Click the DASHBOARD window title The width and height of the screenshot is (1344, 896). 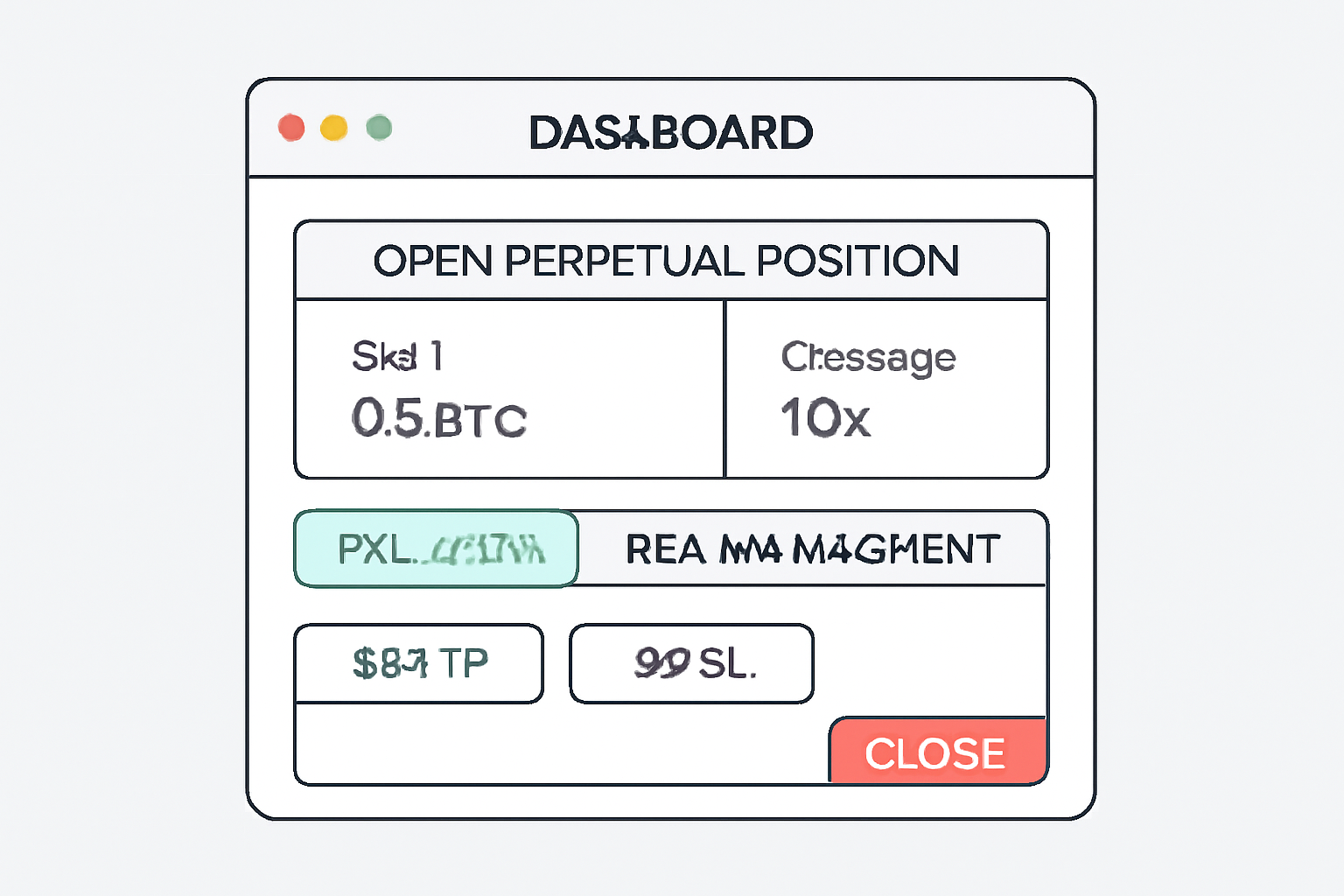(x=671, y=133)
